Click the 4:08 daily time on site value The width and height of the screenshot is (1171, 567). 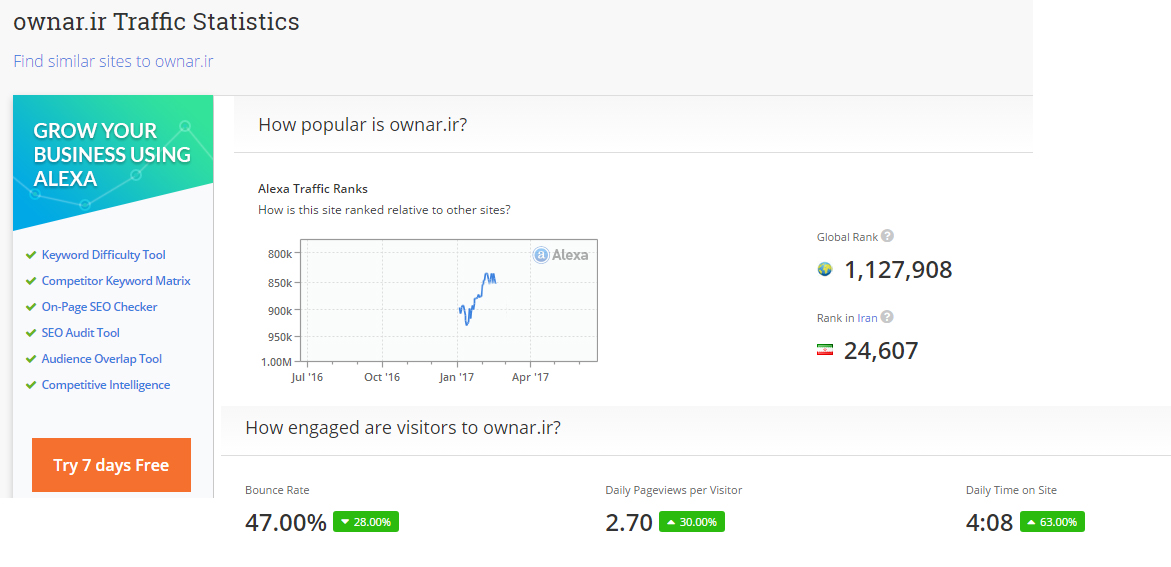pos(990,522)
